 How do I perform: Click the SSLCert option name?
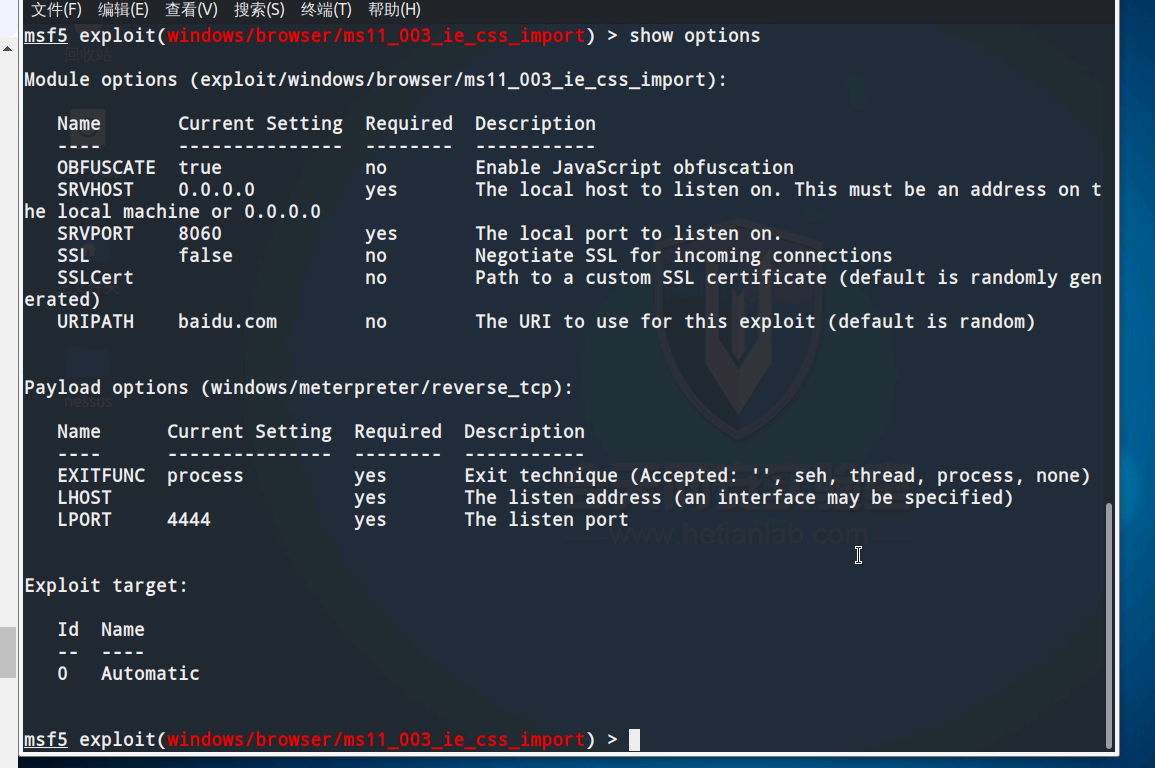95,278
